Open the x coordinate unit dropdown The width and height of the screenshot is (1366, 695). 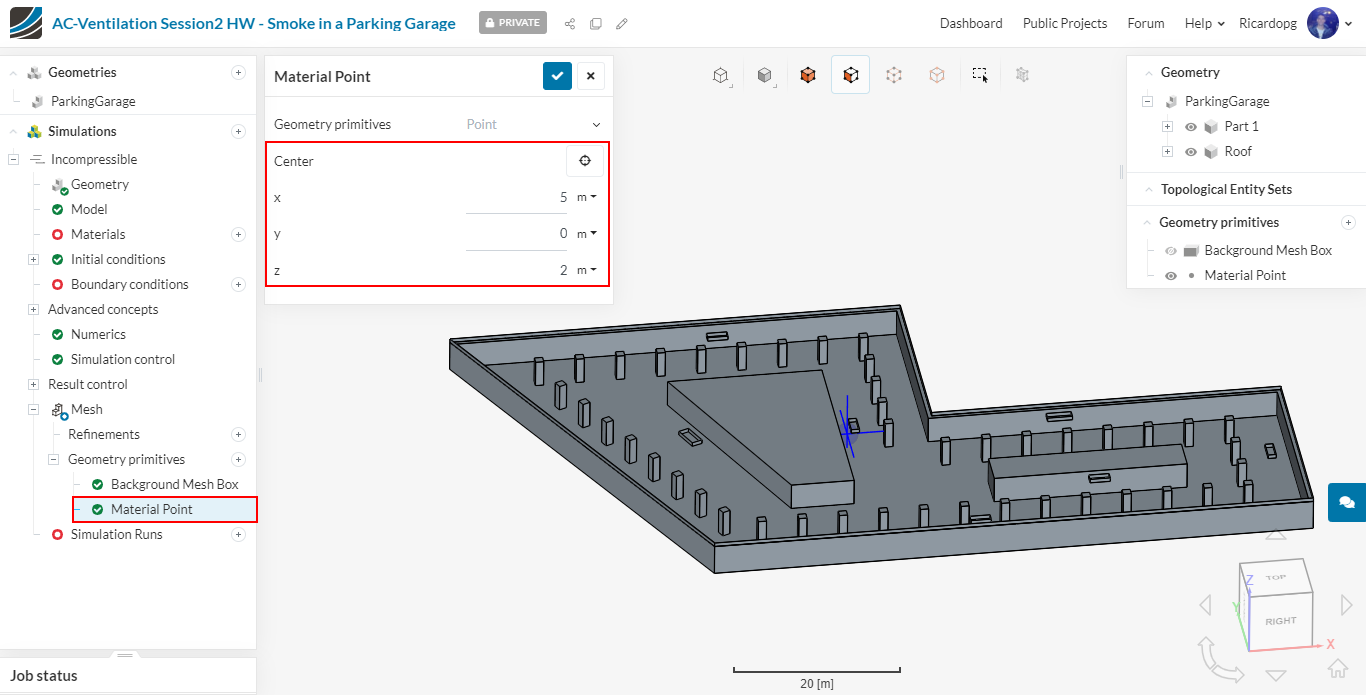pyautogui.click(x=587, y=198)
